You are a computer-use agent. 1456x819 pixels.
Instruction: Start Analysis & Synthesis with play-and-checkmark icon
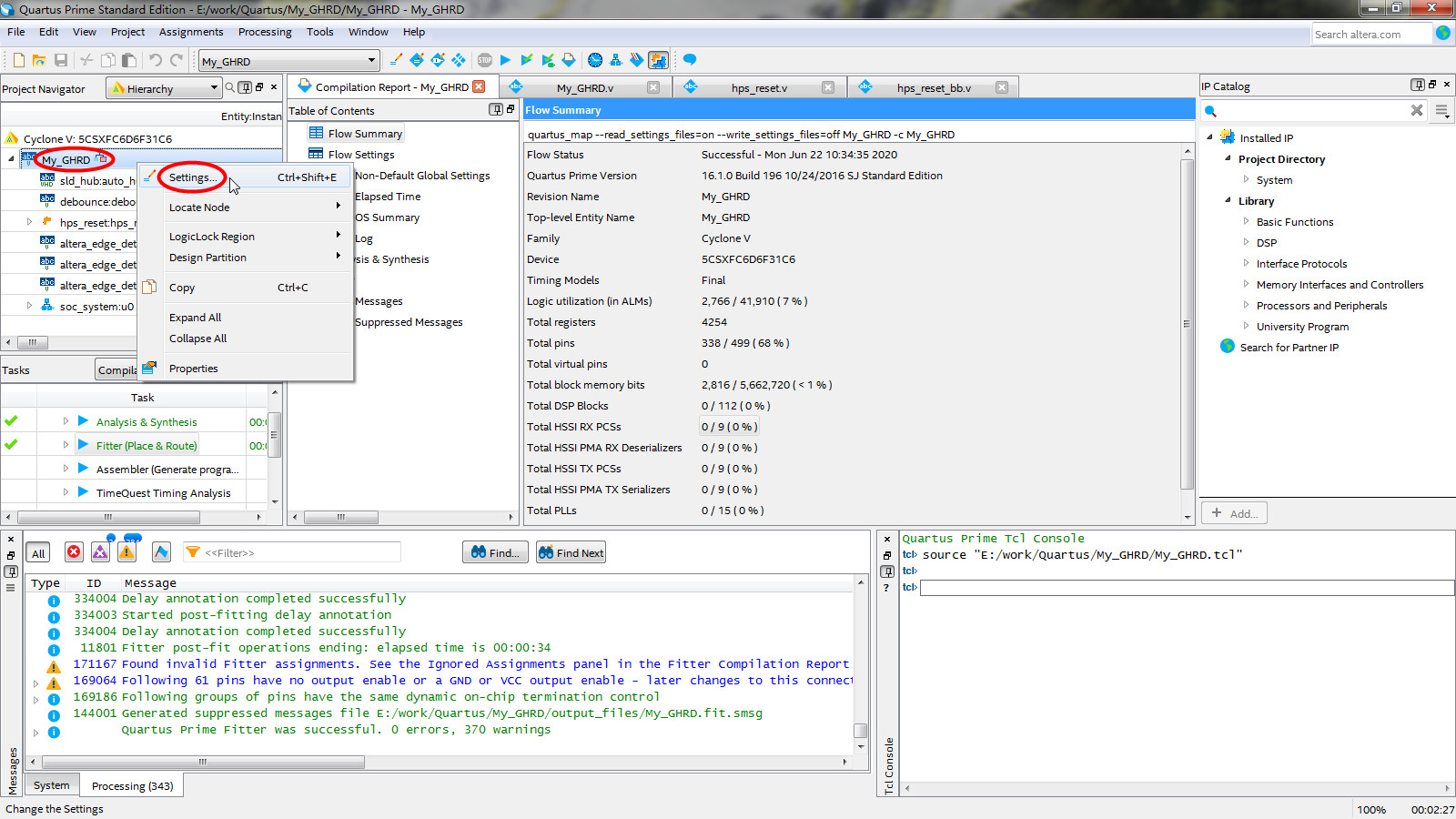coord(526,60)
